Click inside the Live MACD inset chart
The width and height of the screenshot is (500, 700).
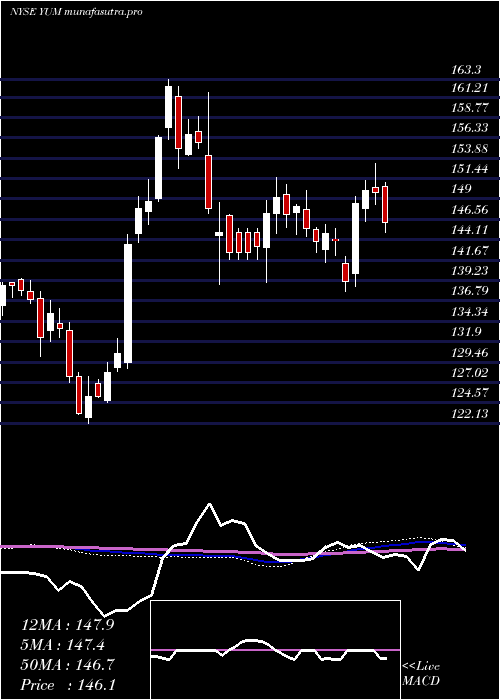click(x=275, y=650)
